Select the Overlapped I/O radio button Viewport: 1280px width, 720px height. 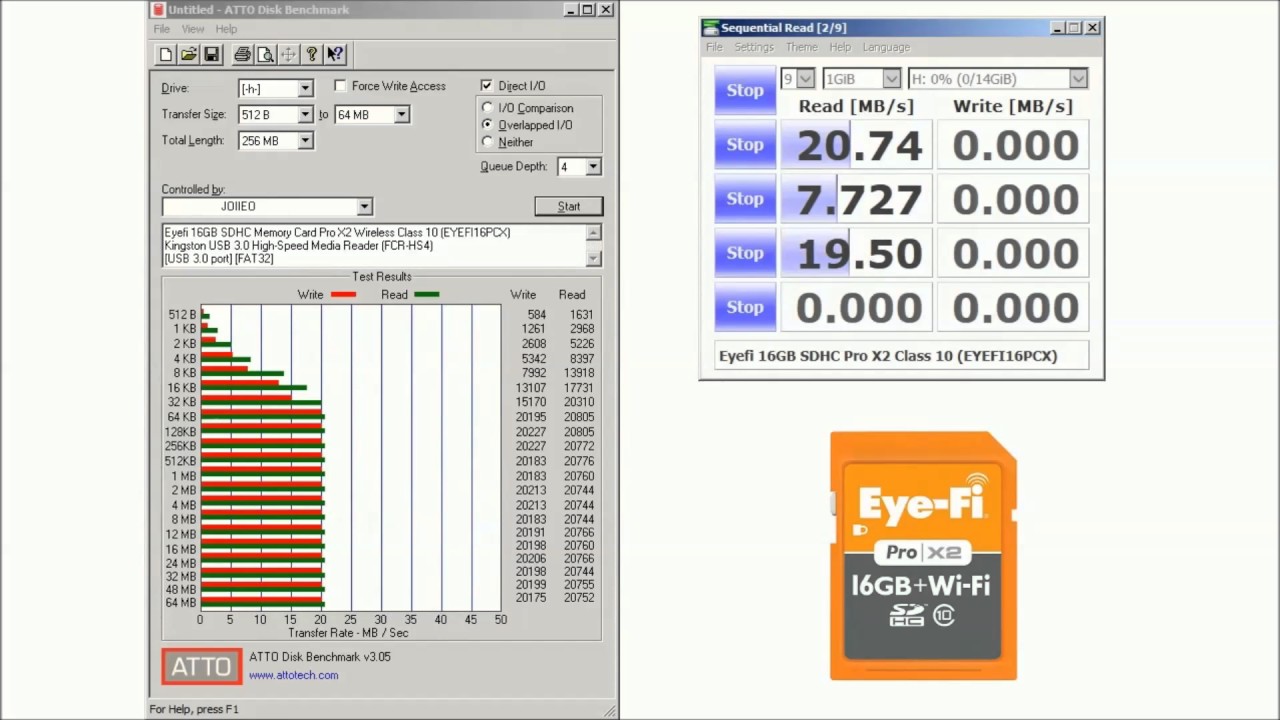click(x=488, y=125)
